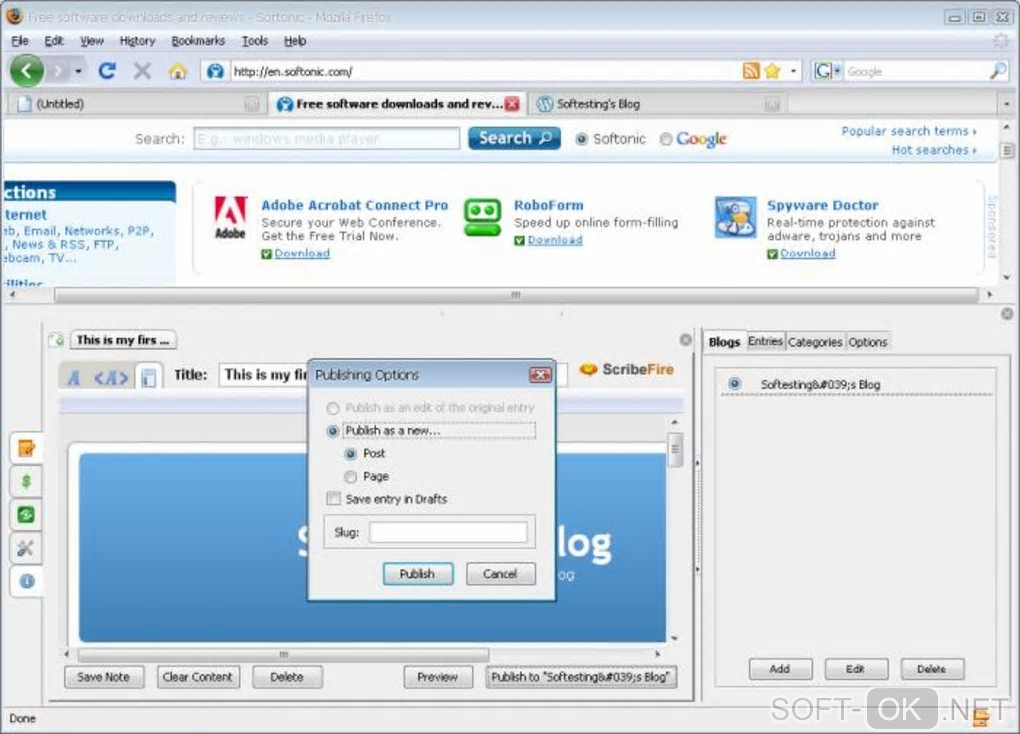
Task: Click the page horizontal scrollbar
Action: pos(515,295)
